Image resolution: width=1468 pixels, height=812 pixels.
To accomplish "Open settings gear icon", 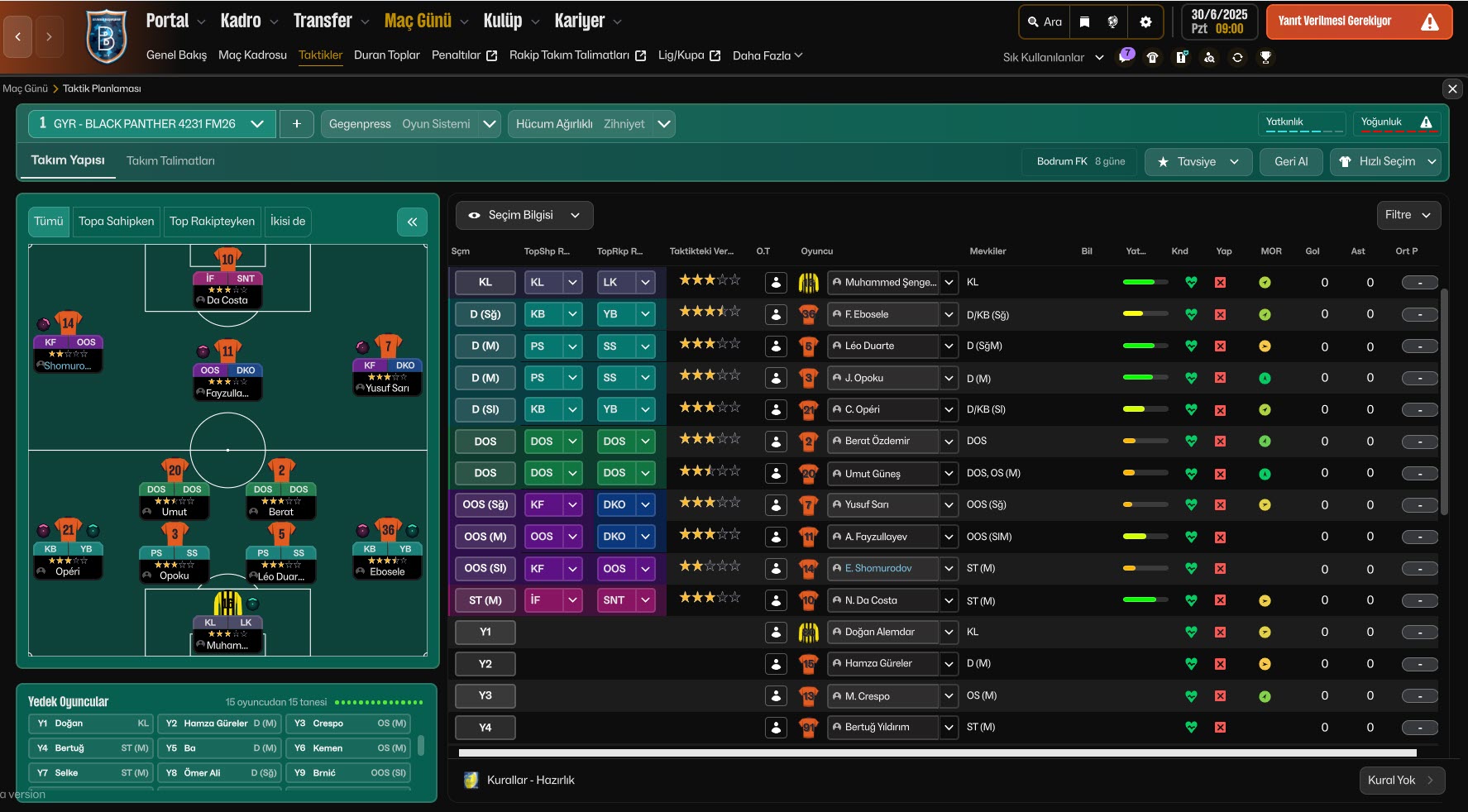I will [x=1145, y=22].
